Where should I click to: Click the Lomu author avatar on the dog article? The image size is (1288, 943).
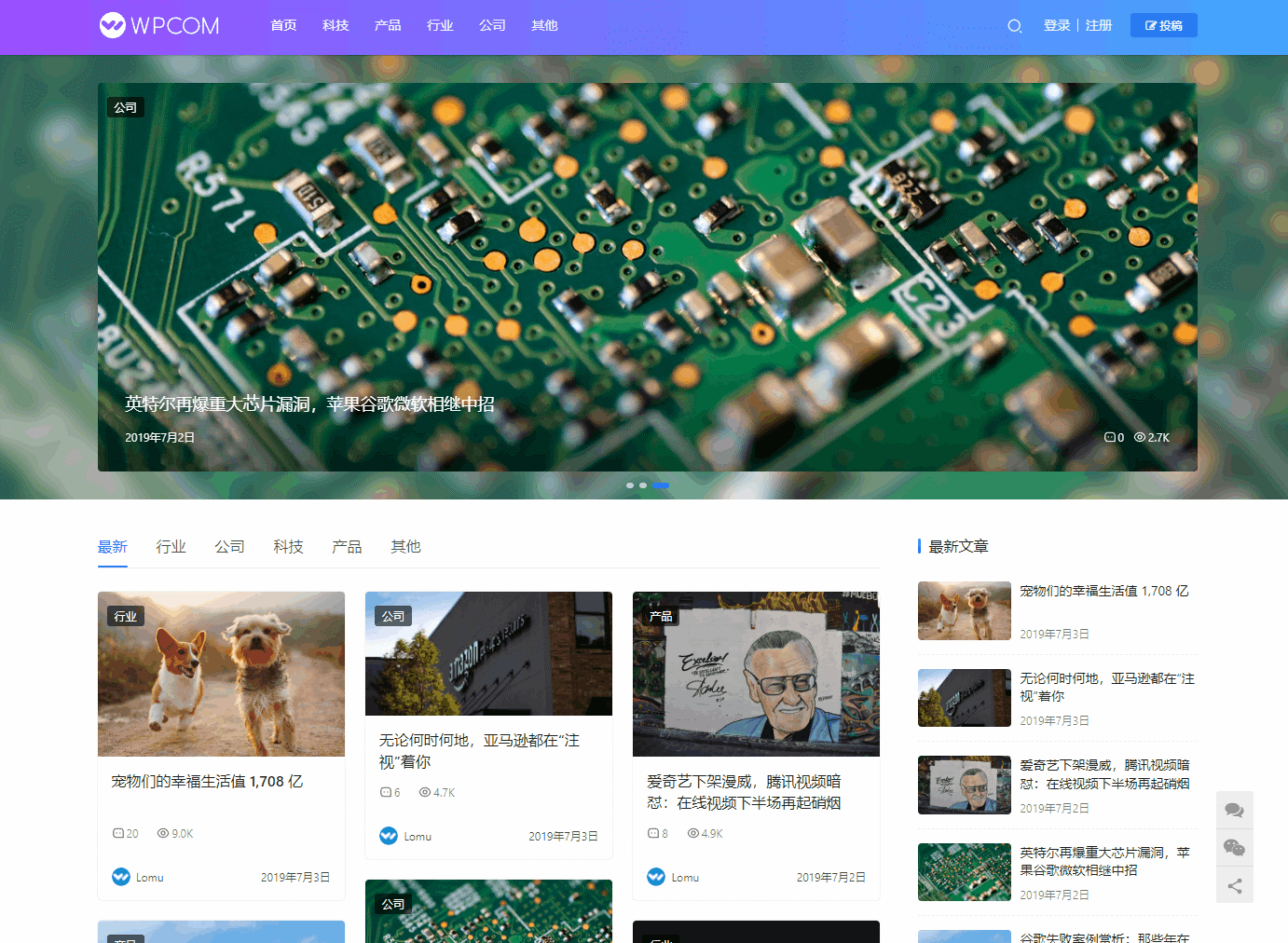(x=120, y=877)
